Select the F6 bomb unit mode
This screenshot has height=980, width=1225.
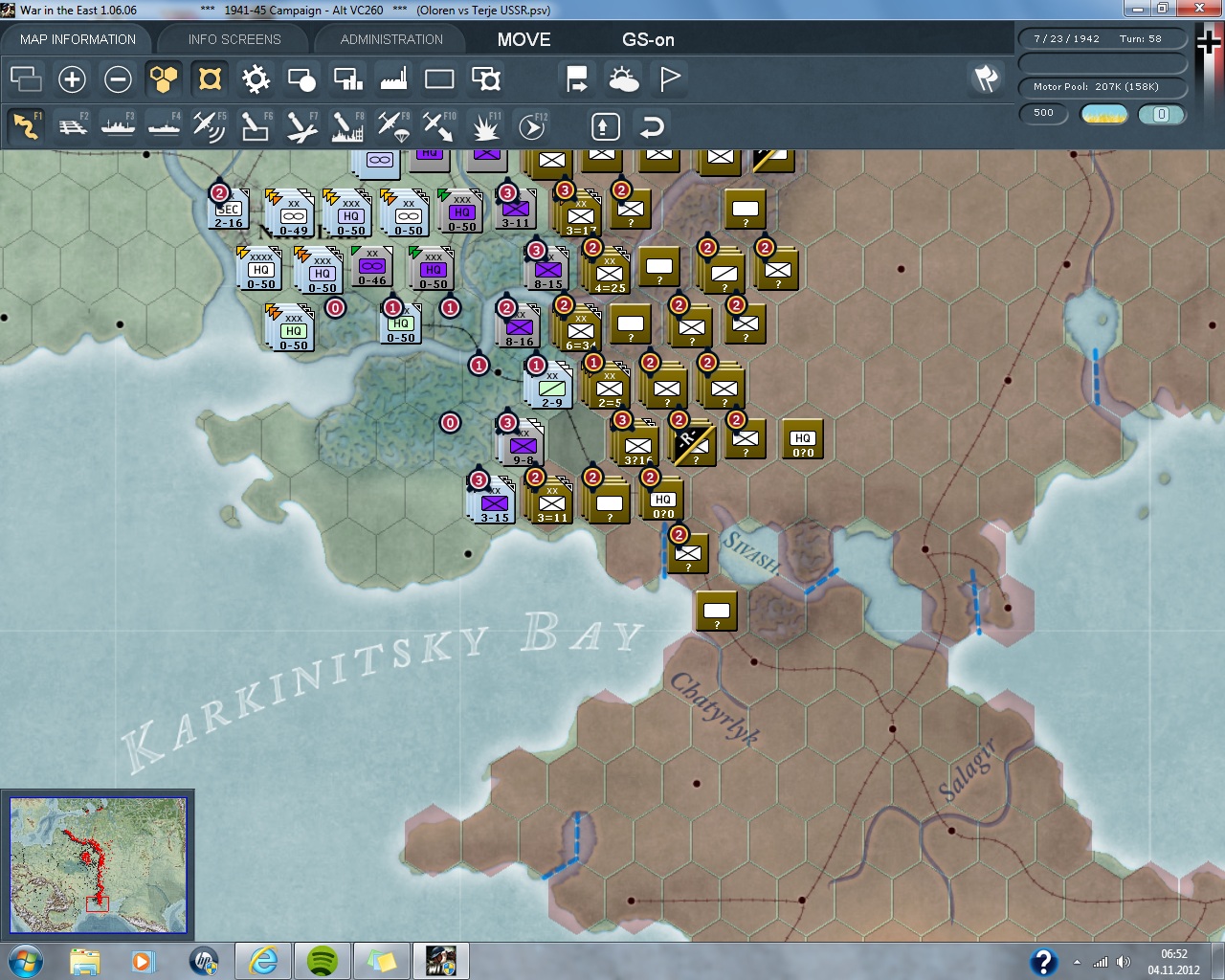(x=256, y=126)
